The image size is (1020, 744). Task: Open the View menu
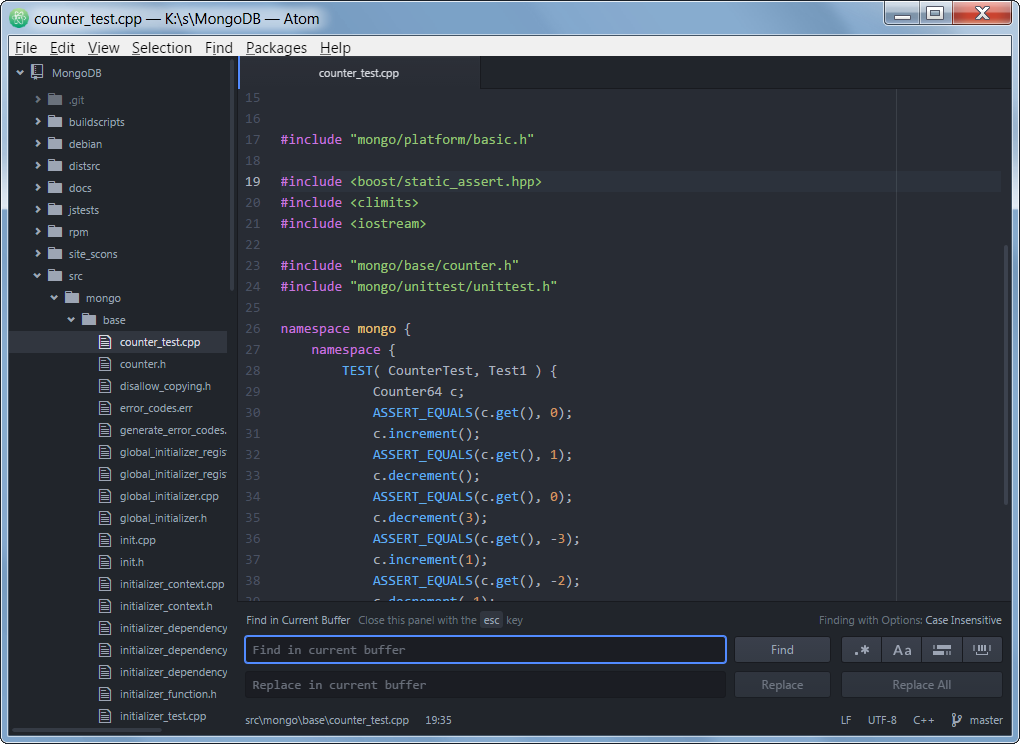click(103, 47)
